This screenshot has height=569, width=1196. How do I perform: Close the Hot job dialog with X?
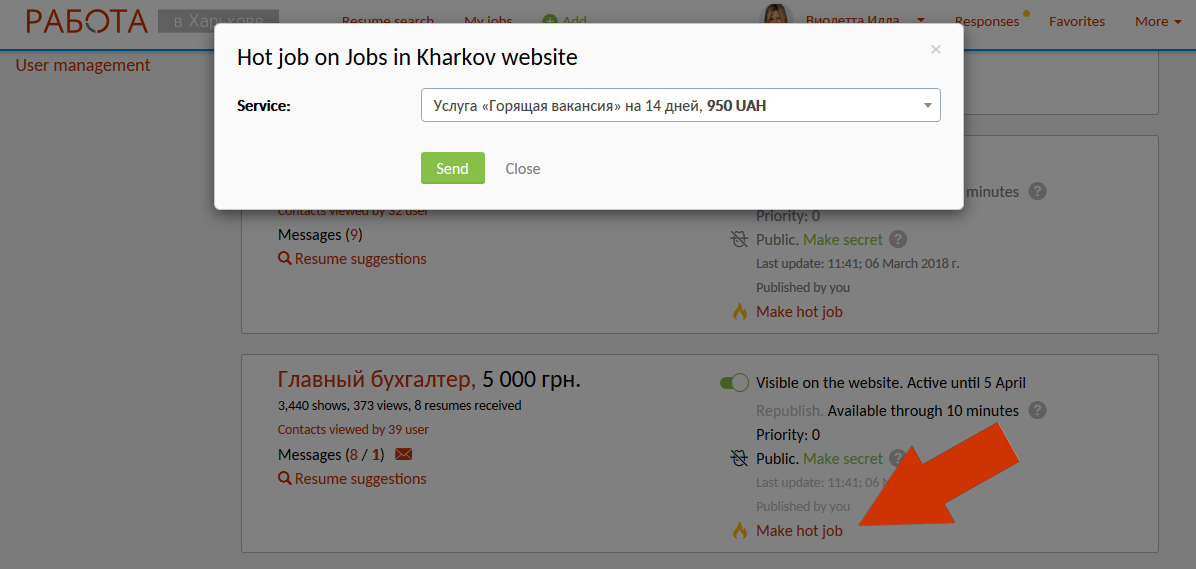click(935, 49)
